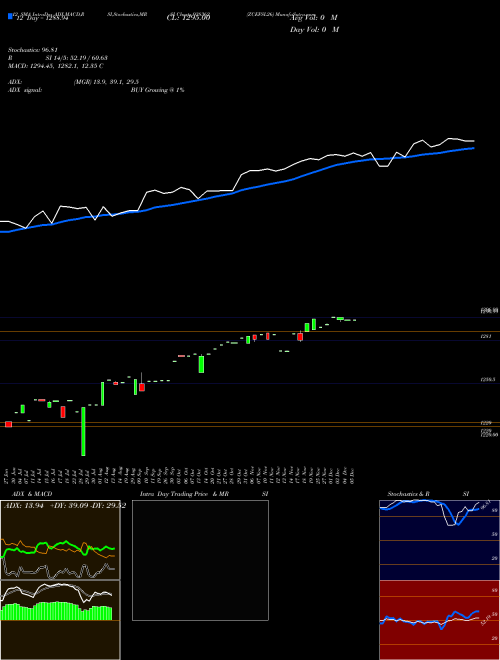Click the 'Avg Vol: 0 M' label
The image size is (500, 660).
[x=314, y=18]
